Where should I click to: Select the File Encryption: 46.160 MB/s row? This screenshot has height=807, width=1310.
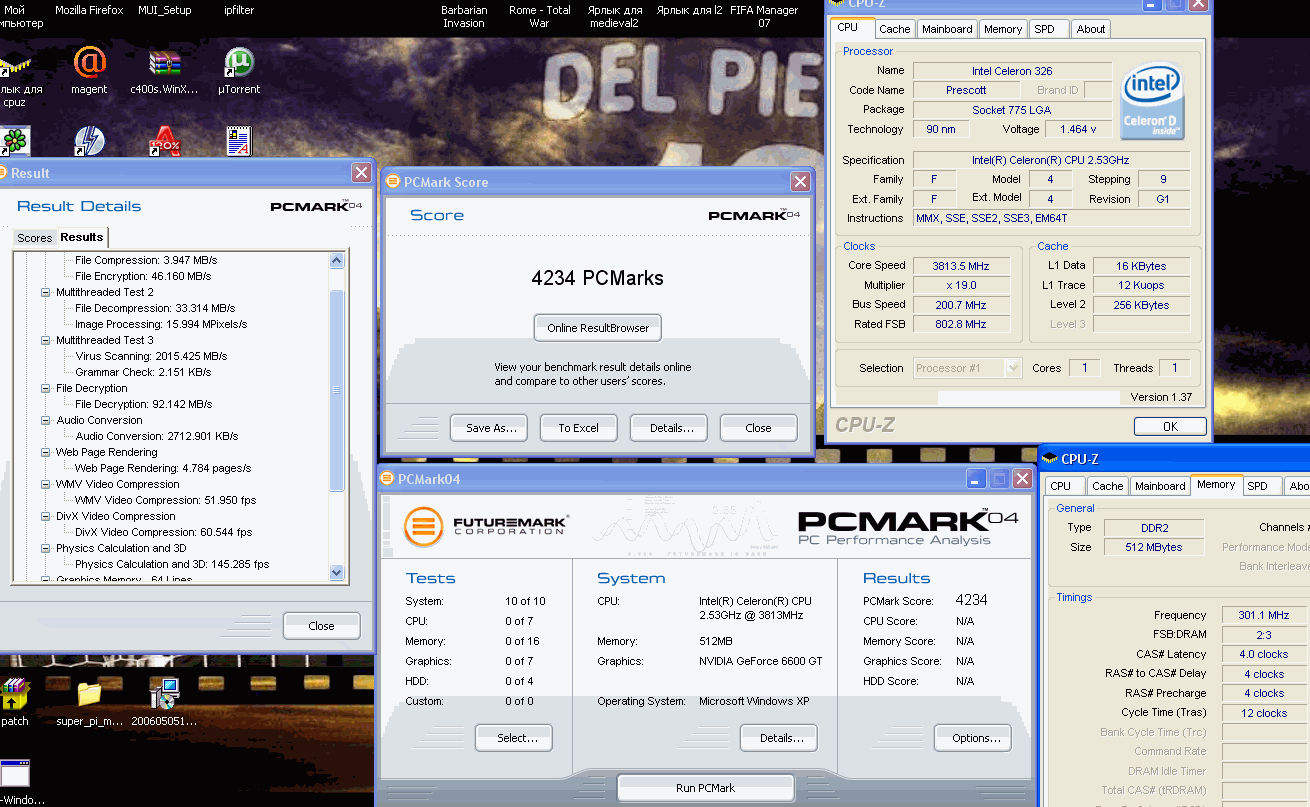point(143,276)
